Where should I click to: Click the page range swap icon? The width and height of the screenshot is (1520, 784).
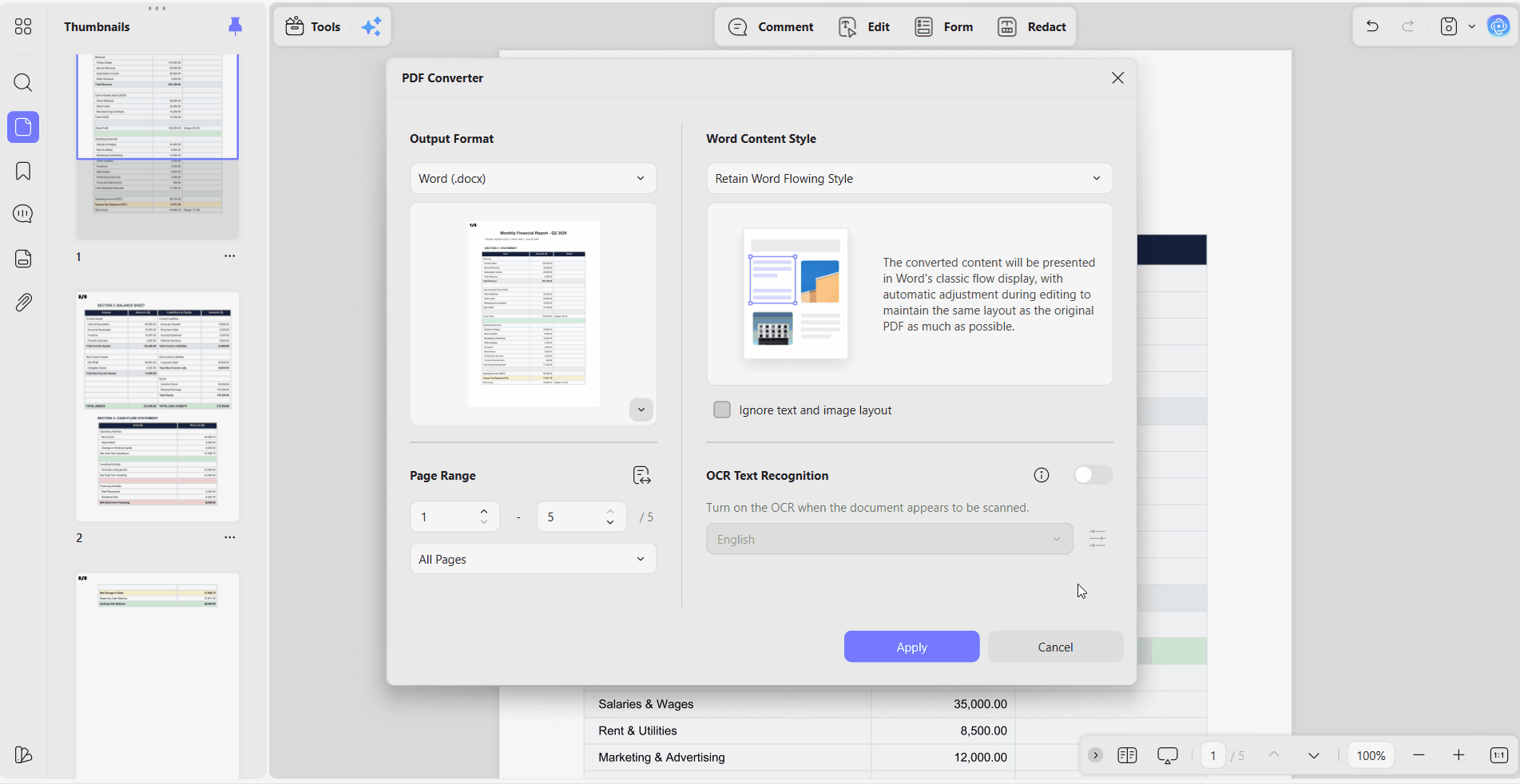click(x=641, y=476)
